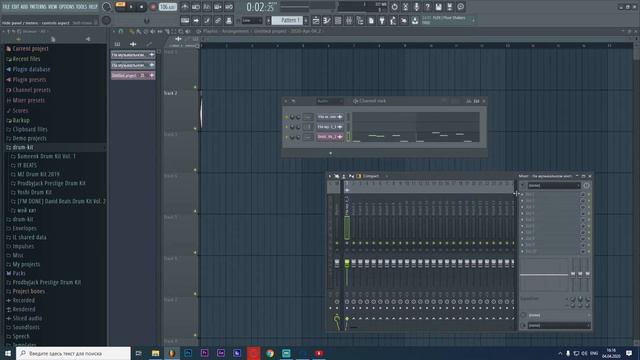
Task: Toggle the Slot 1 enable LED in Mixer
Action: (x=589, y=195)
